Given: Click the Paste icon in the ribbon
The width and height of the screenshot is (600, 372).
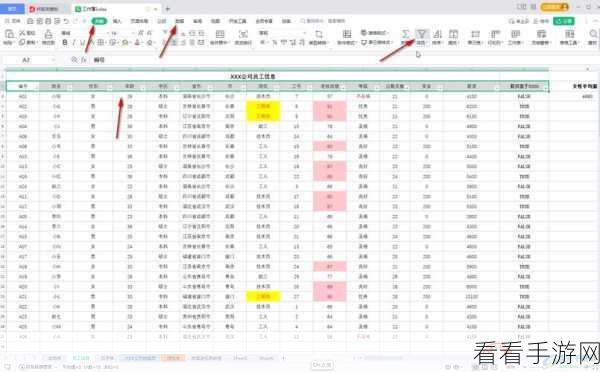Looking at the screenshot, I should [x=8, y=34].
